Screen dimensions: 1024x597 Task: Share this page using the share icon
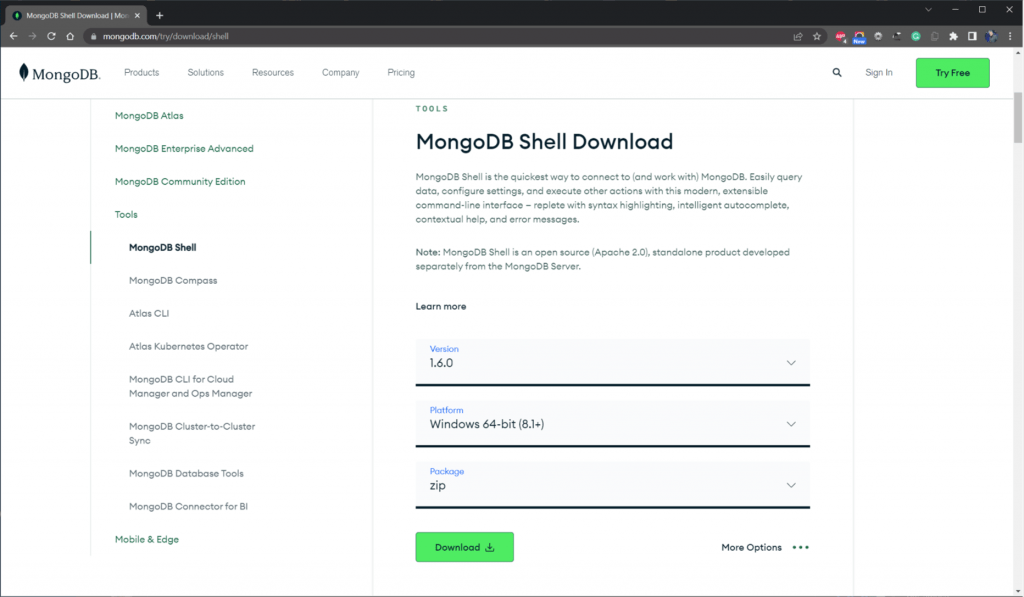(798, 37)
